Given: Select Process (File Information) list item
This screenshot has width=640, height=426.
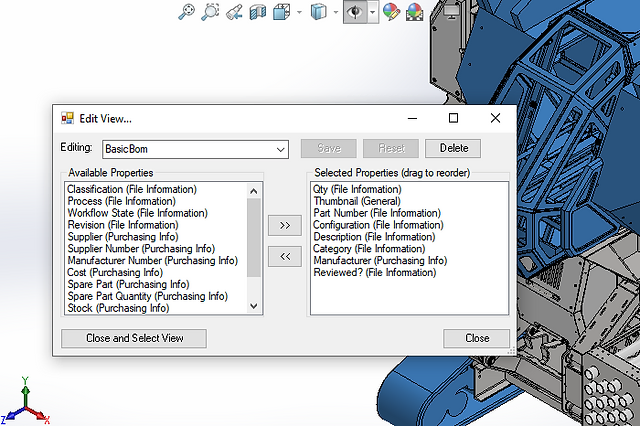Looking at the screenshot, I should 121,201.
